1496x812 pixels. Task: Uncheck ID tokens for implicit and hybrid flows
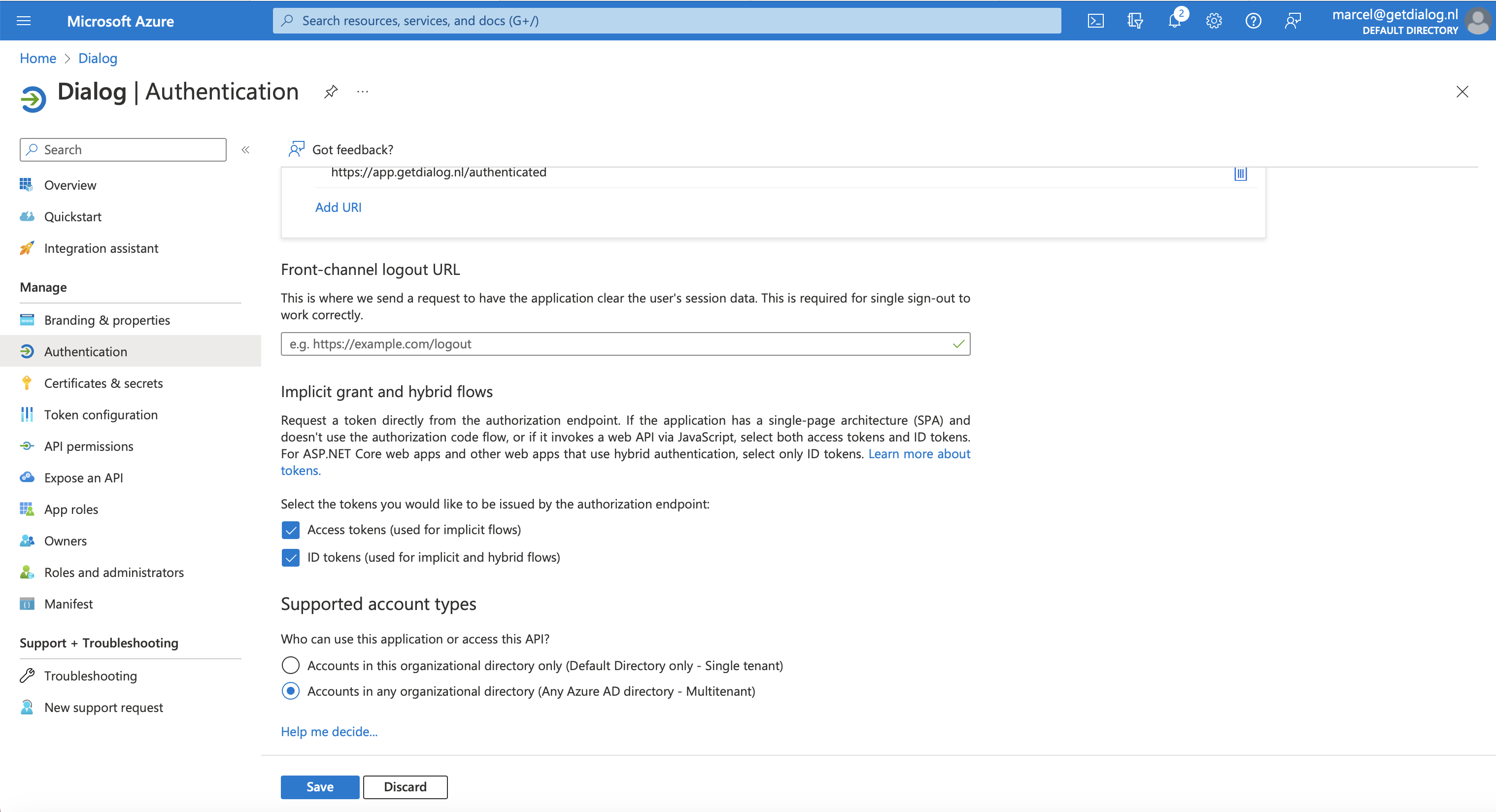coord(290,558)
